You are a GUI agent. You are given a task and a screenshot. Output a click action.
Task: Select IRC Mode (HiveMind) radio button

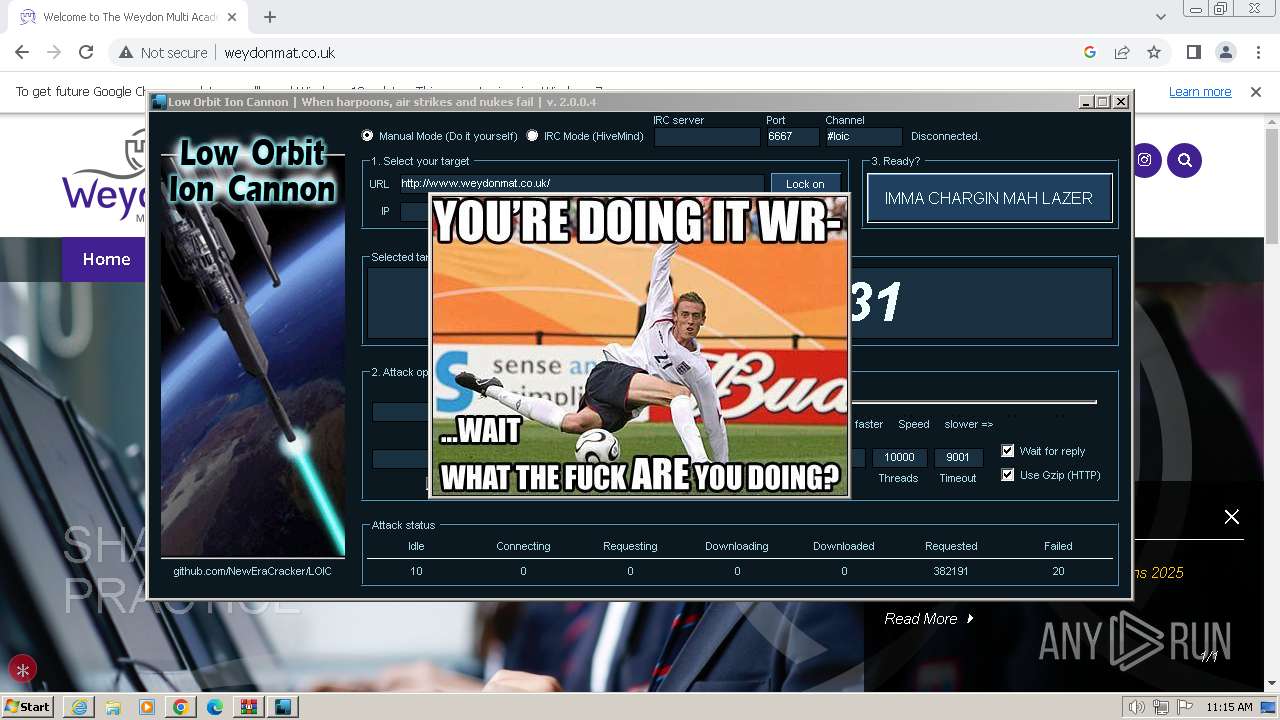pos(532,136)
